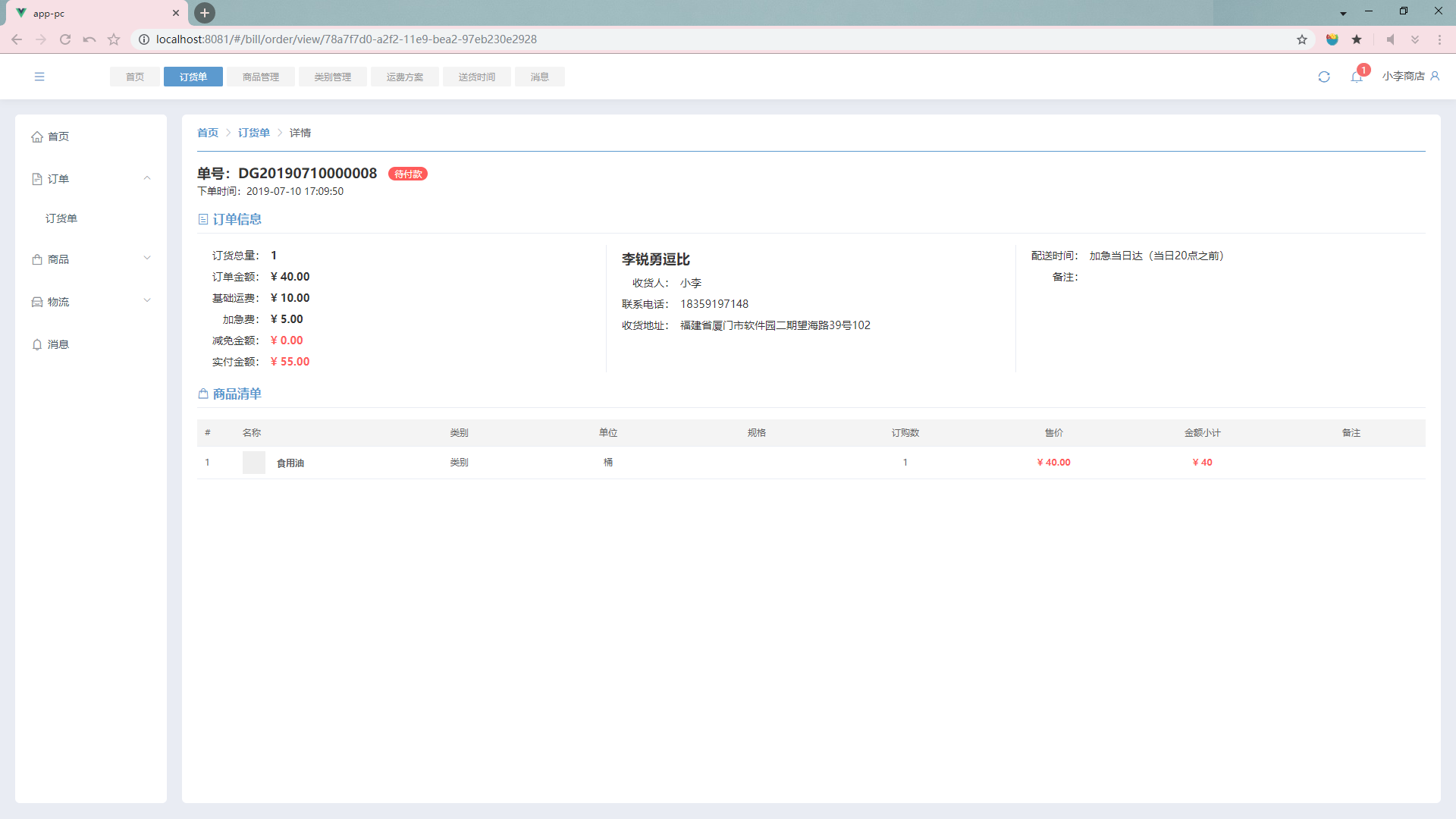Open the 送货时间 tab

[x=476, y=77]
